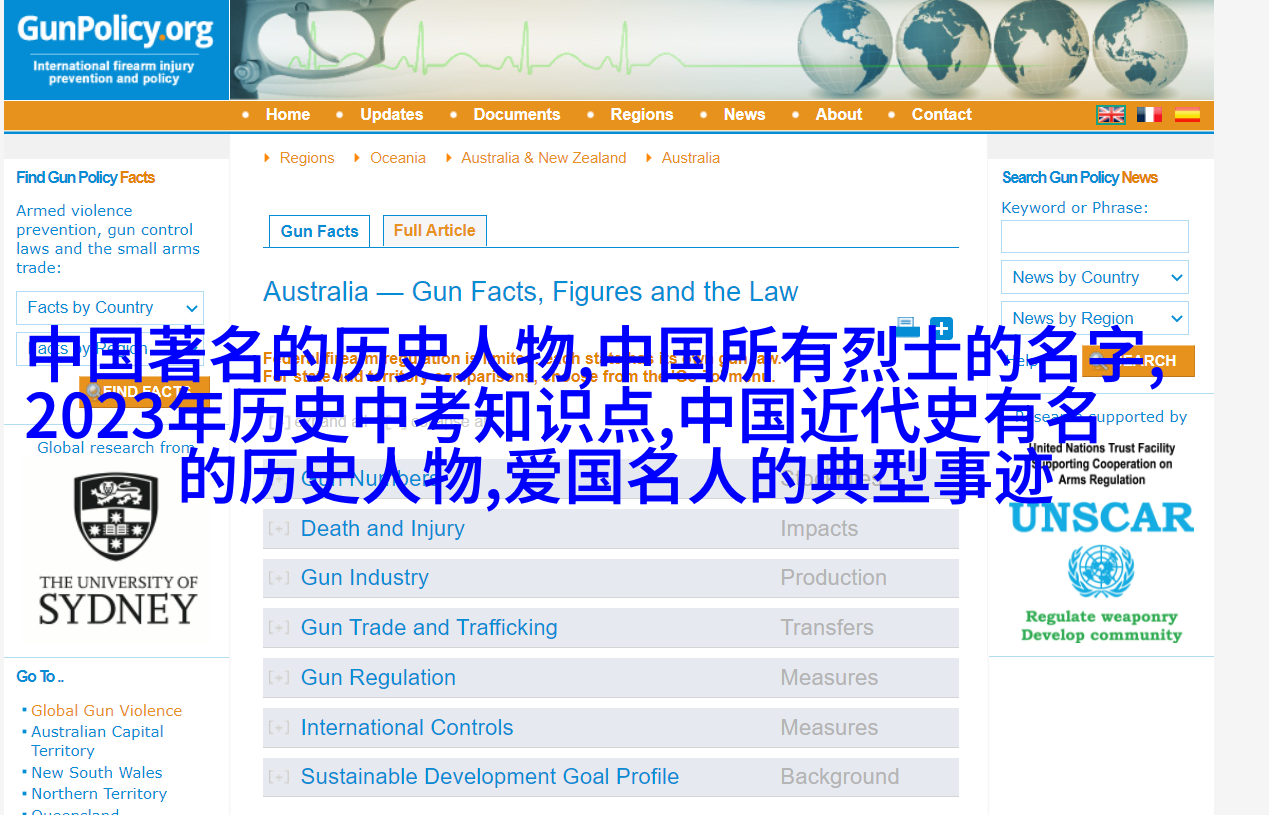Open the Facts by Country dropdown
Viewport: 1269px width, 815px height.
(x=110, y=308)
